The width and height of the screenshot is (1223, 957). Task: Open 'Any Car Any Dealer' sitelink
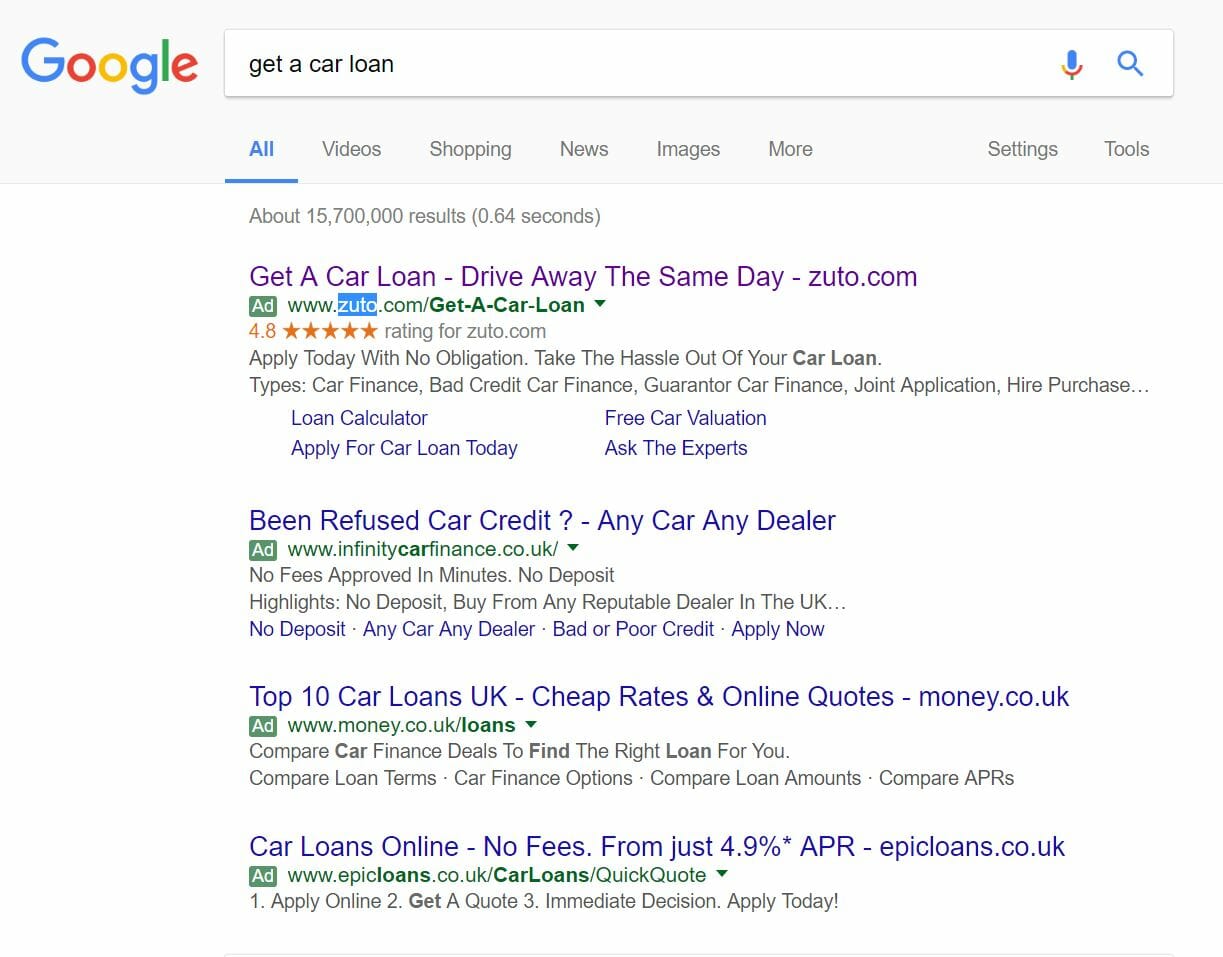pos(449,629)
